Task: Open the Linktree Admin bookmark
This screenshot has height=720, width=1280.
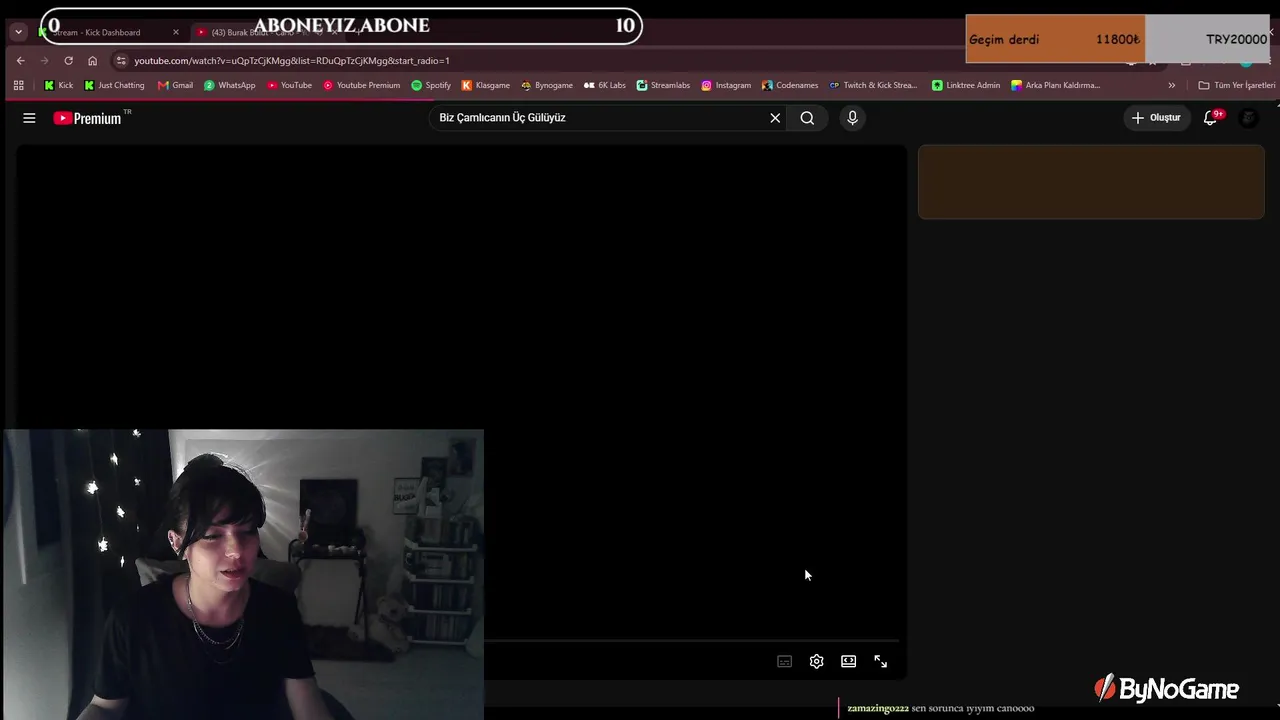Action: [966, 85]
